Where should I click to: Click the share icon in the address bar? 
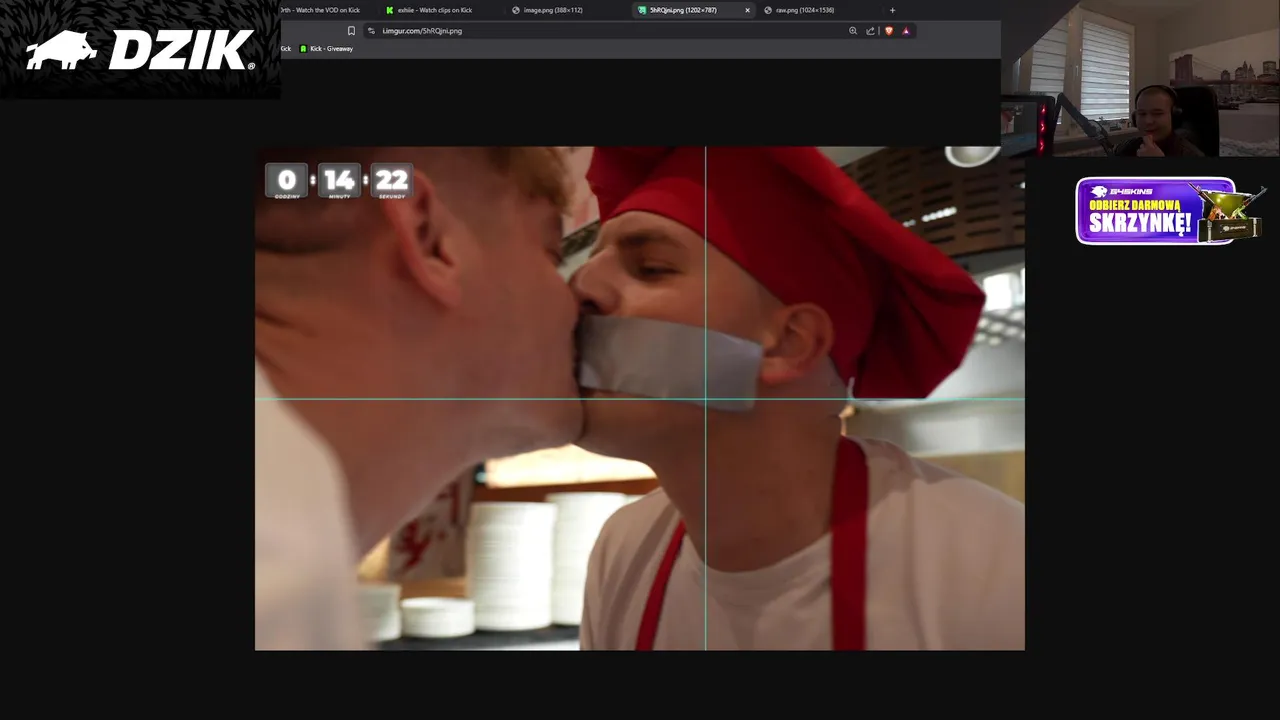pyautogui.click(x=870, y=31)
